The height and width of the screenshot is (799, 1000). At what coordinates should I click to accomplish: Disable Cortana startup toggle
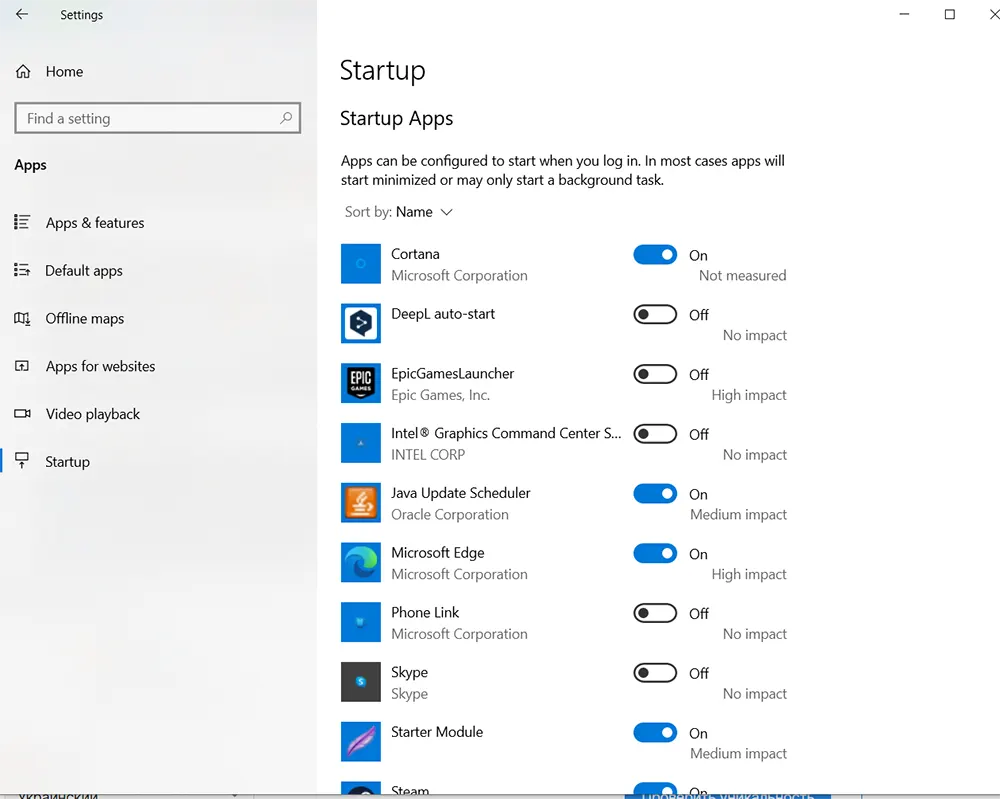point(655,255)
